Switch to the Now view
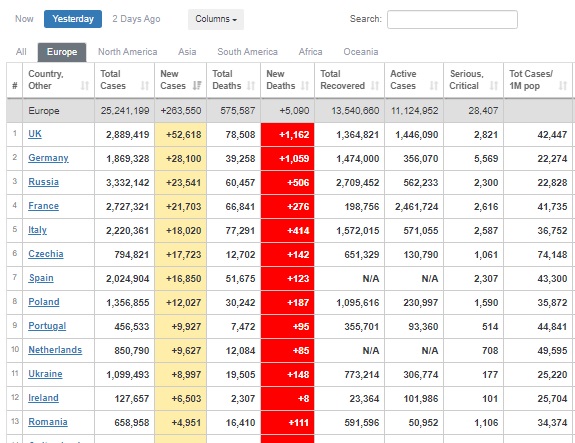This screenshot has width=575, height=443. tap(24, 19)
